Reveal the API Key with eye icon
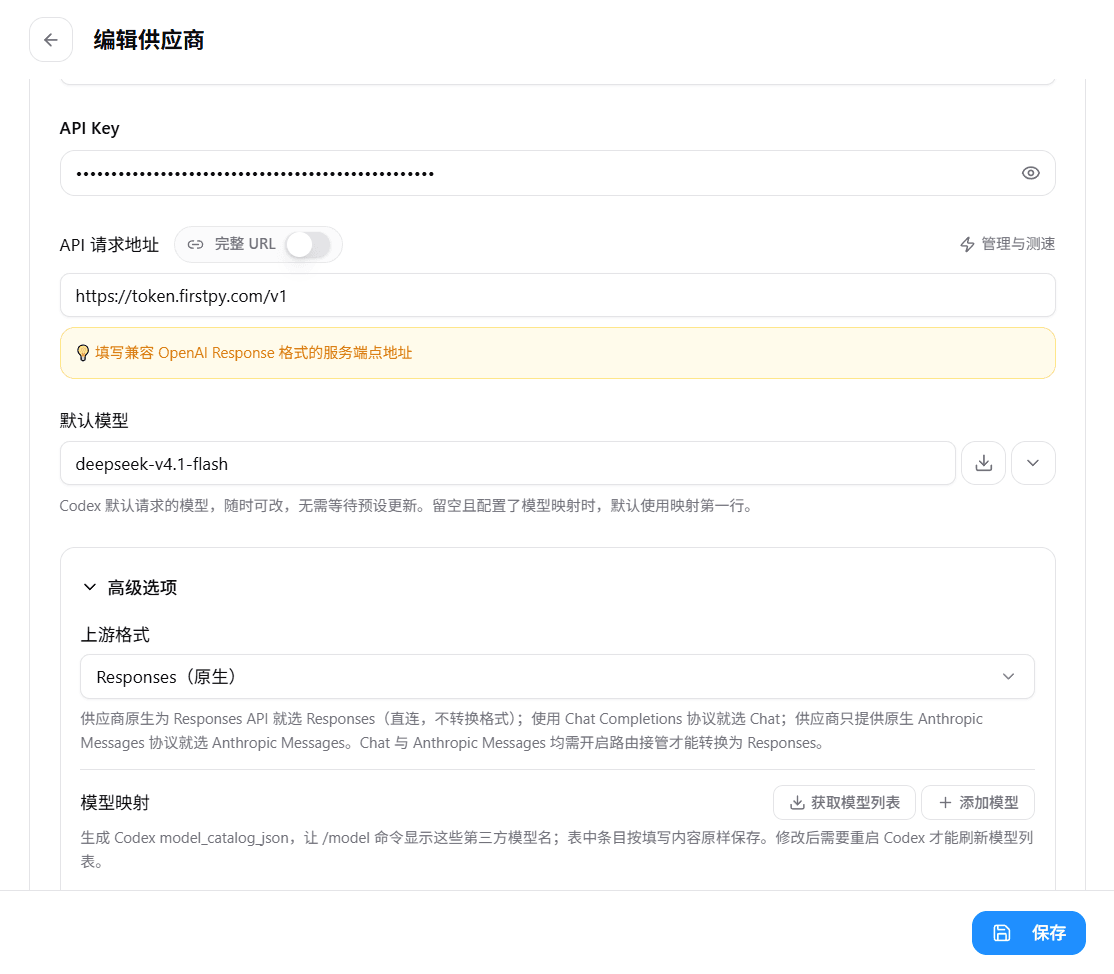Screen dimensions: 1114x974 click(1030, 173)
